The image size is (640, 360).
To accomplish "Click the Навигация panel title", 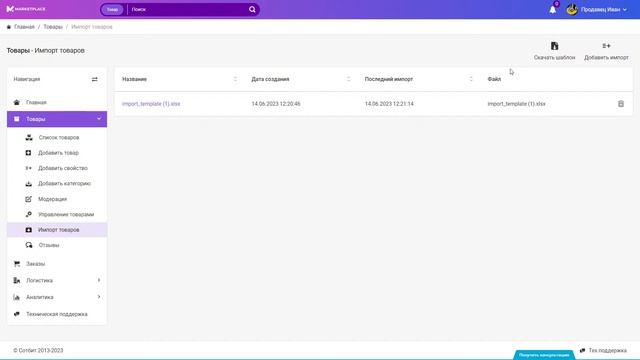I will pos(27,79).
